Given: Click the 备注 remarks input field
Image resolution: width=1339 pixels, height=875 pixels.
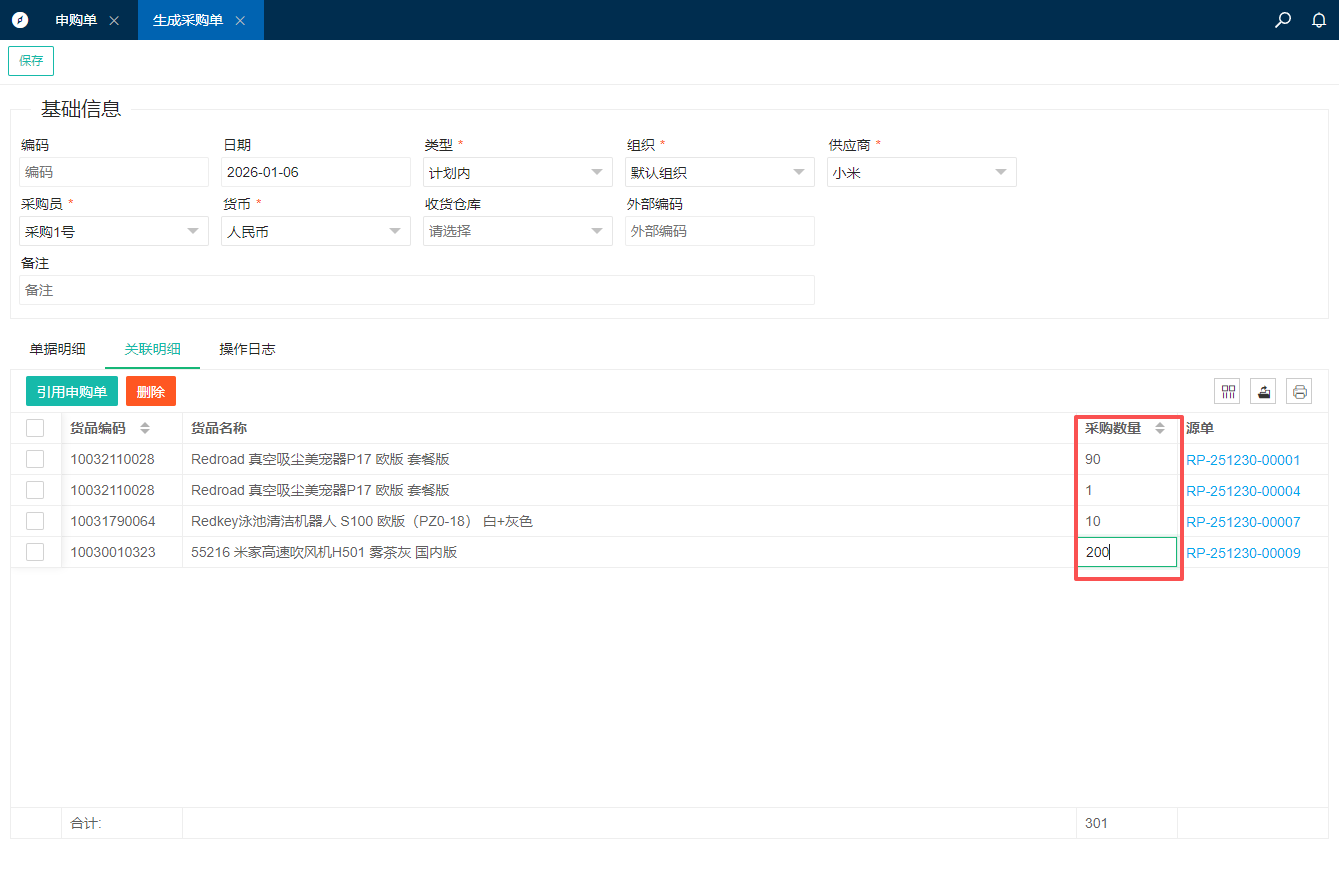Looking at the screenshot, I should (416, 290).
